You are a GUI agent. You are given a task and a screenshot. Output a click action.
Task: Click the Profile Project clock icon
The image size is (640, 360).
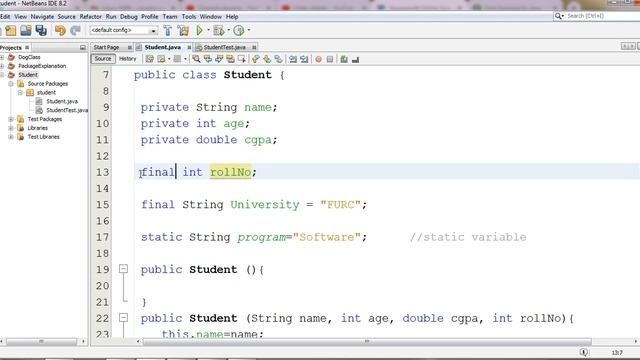pos(239,31)
